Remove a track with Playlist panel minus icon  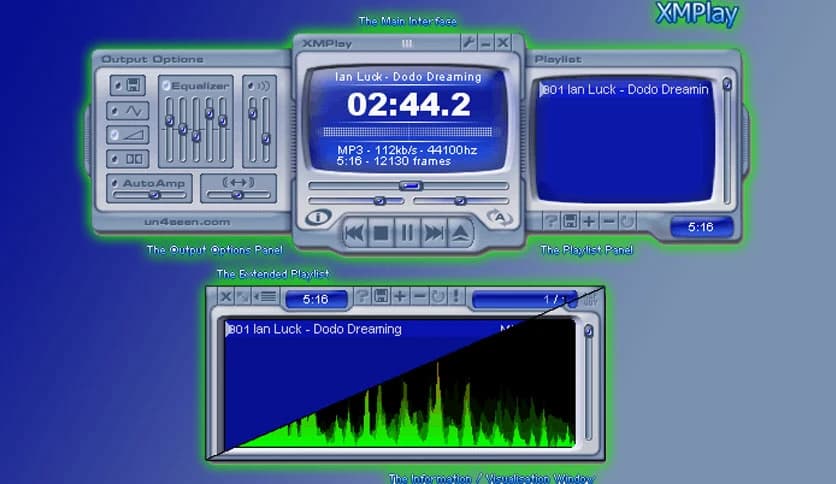click(x=608, y=221)
